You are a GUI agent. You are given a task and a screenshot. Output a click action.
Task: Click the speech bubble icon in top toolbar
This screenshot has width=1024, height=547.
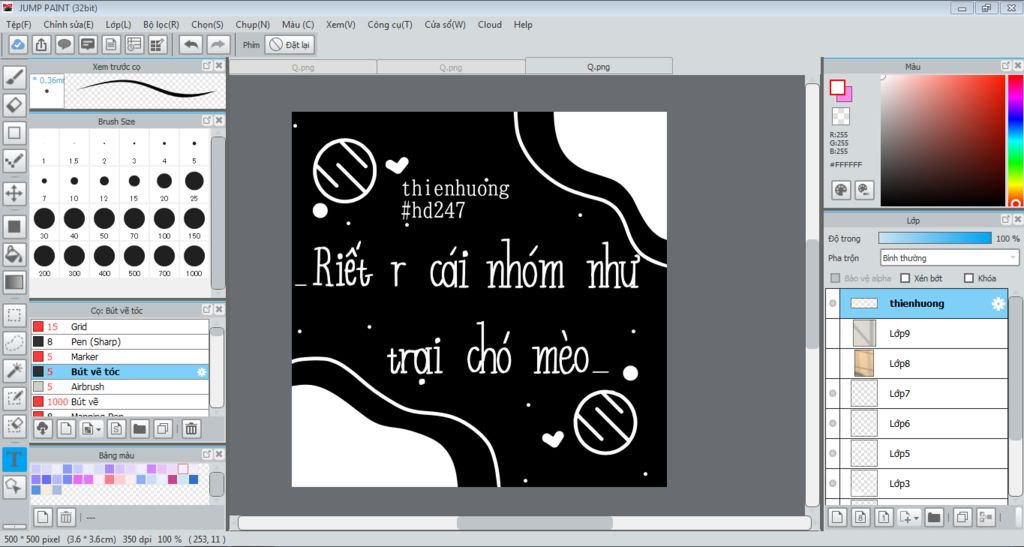point(64,45)
